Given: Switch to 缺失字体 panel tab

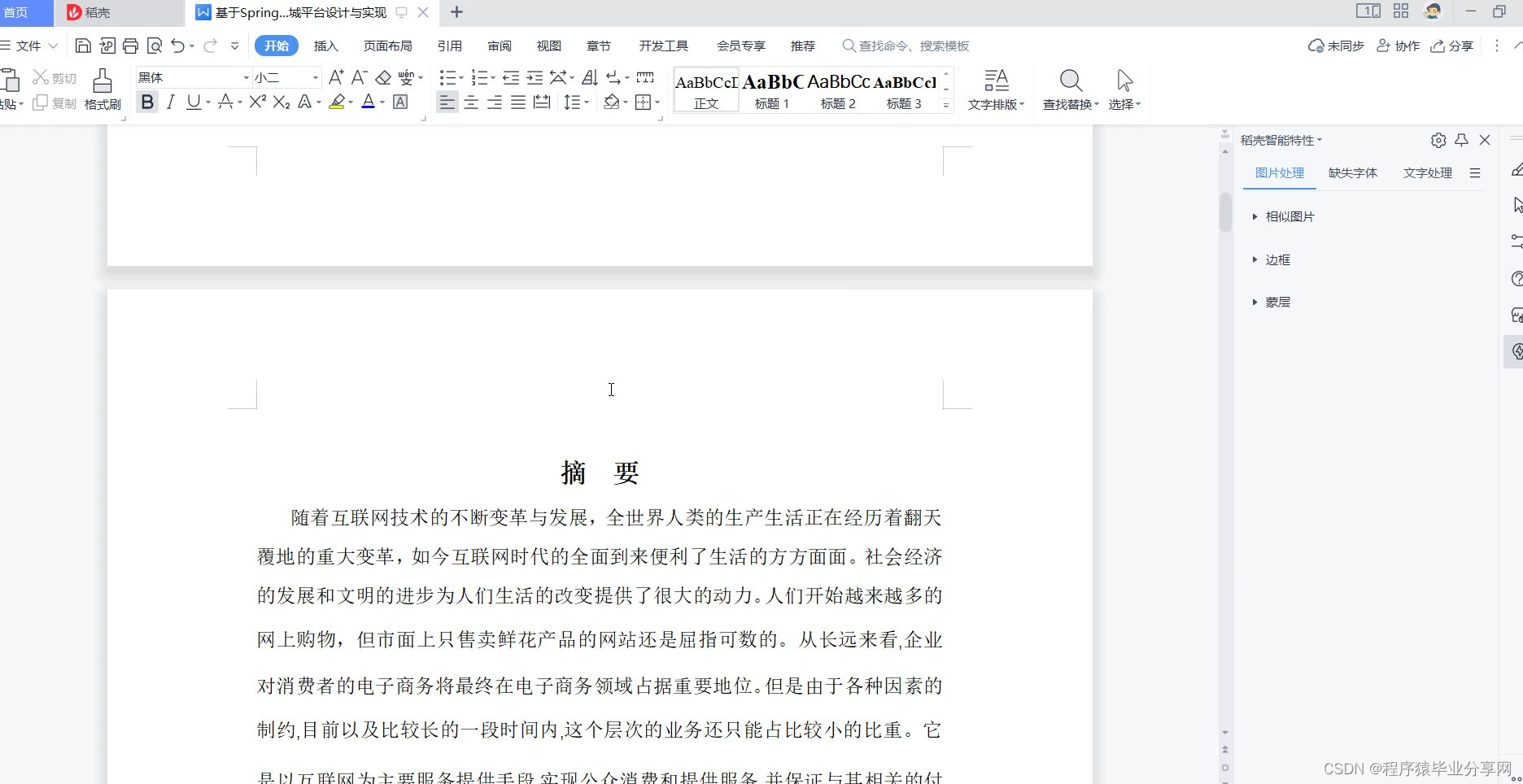Looking at the screenshot, I should [1352, 172].
